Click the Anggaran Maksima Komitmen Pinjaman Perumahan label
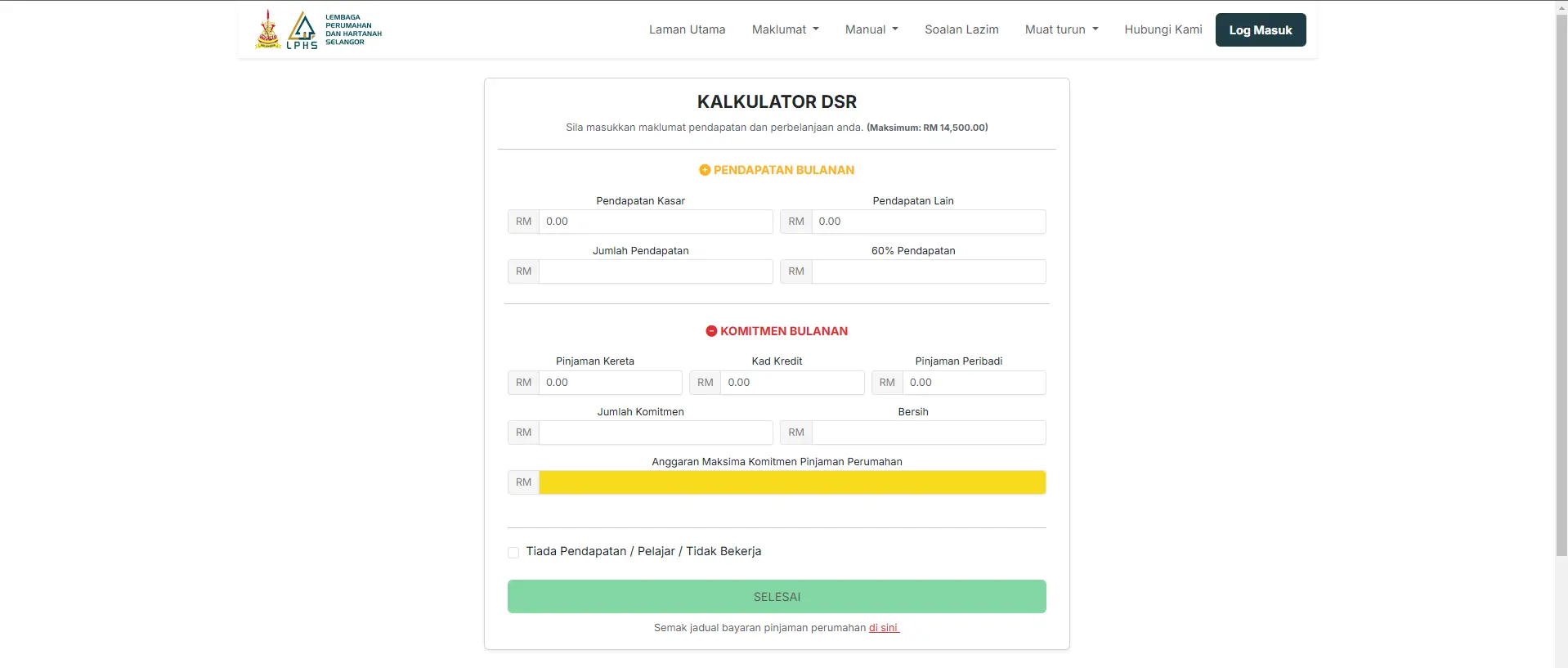The height and width of the screenshot is (668, 1568). point(777,462)
